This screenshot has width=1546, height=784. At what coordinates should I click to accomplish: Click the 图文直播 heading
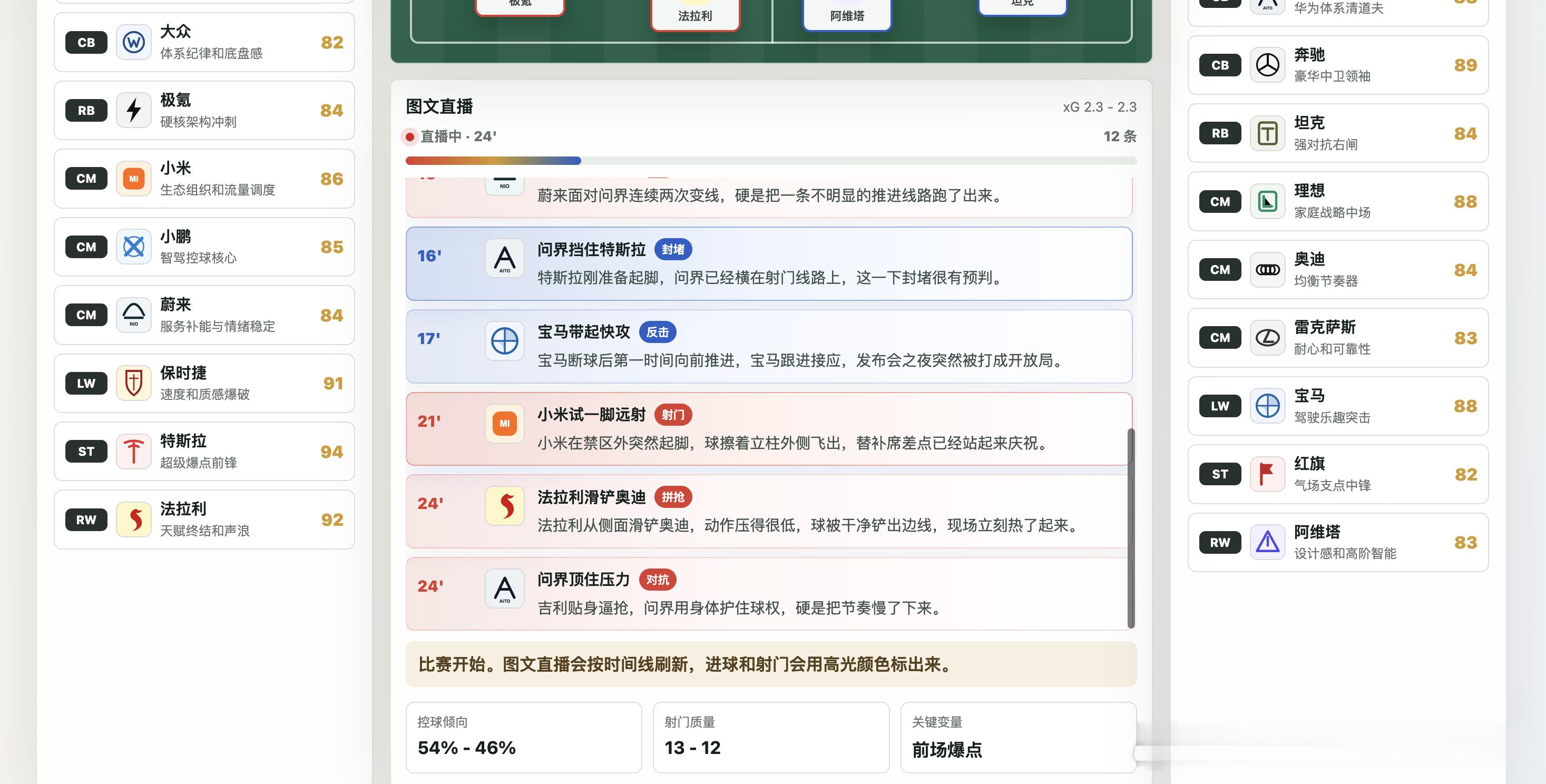(439, 107)
